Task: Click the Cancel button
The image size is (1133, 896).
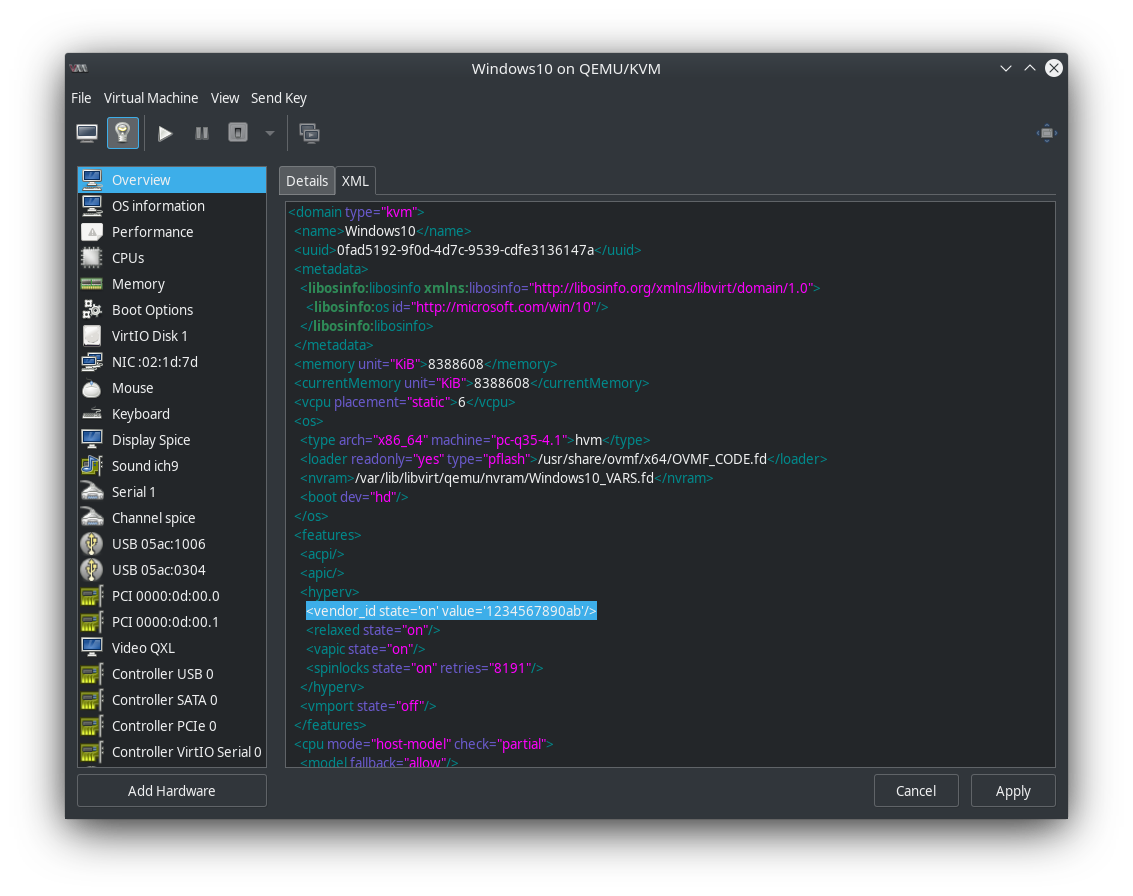Action: pyautogui.click(x=916, y=791)
